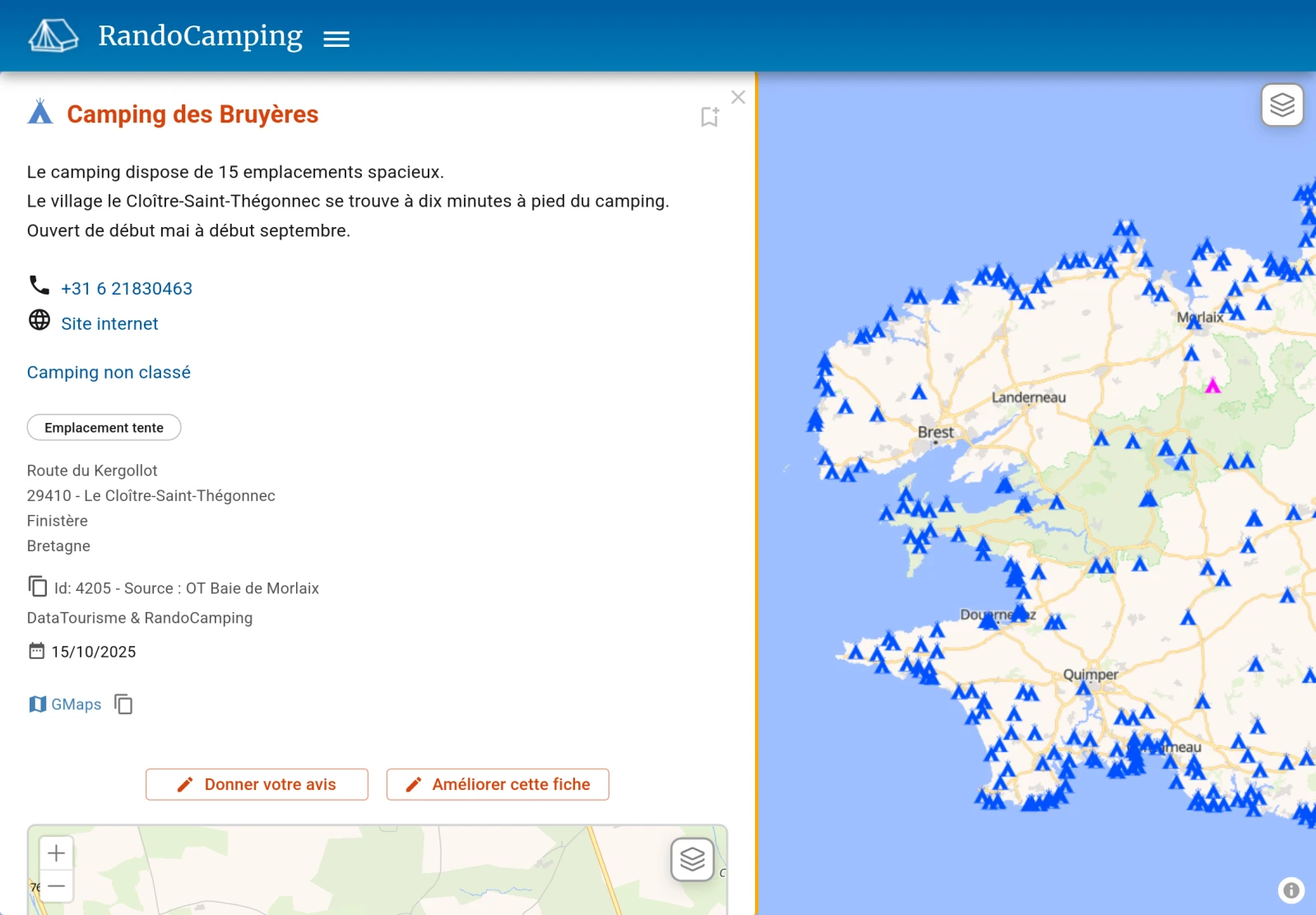1316x915 pixels.
Task: Click the RandoCamping tent logo
Action: pyautogui.click(x=53, y=36)
